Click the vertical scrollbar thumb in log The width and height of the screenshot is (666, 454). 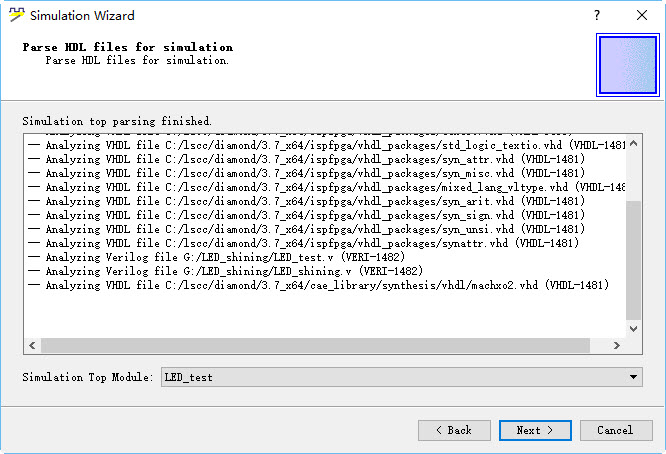tap(633, 260)
